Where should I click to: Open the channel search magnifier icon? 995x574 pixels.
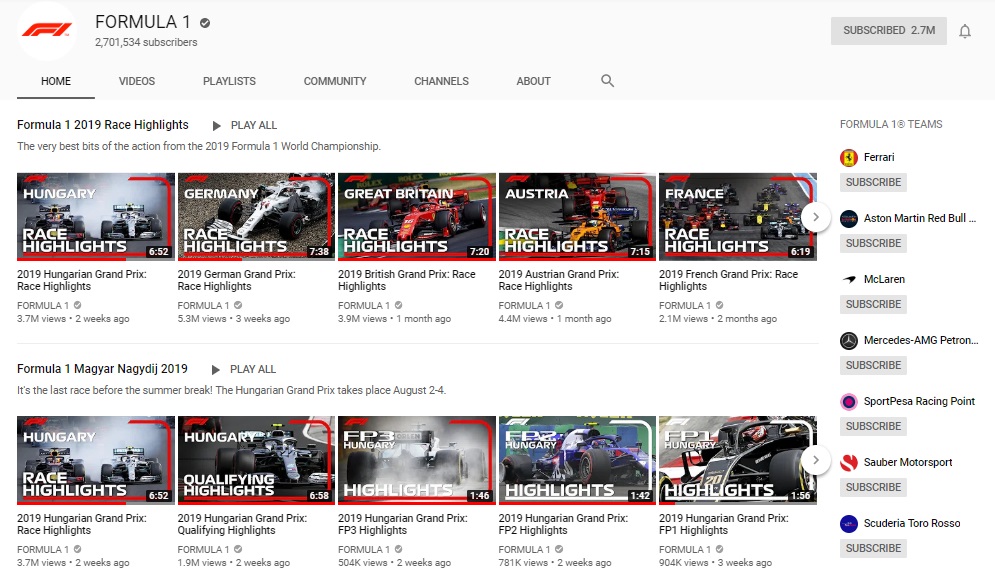tap(607, 81)
